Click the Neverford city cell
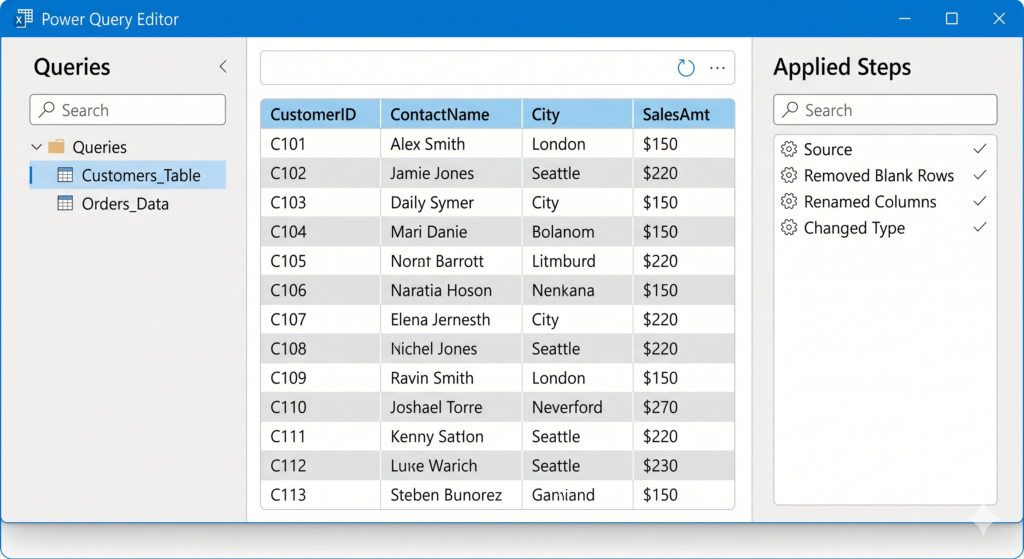The width and height of the screenshot is (1024, 559). pos(577,407)
